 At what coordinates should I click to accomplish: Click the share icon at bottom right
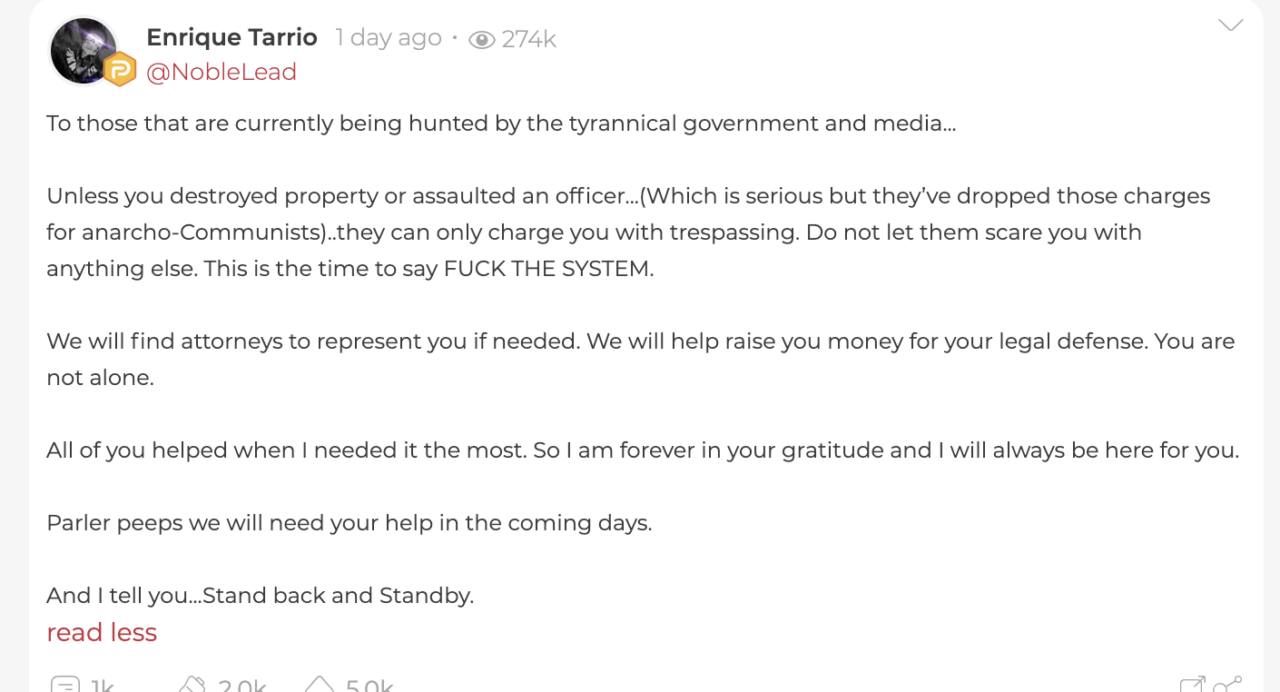1227,685
